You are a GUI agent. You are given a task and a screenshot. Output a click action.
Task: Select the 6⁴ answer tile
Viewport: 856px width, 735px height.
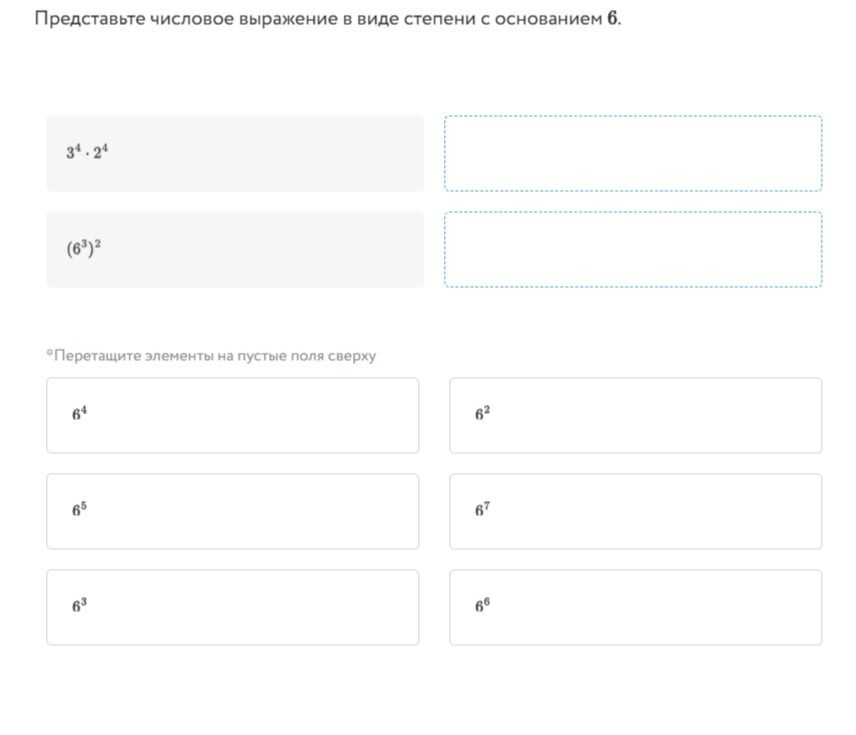point(233,415)
